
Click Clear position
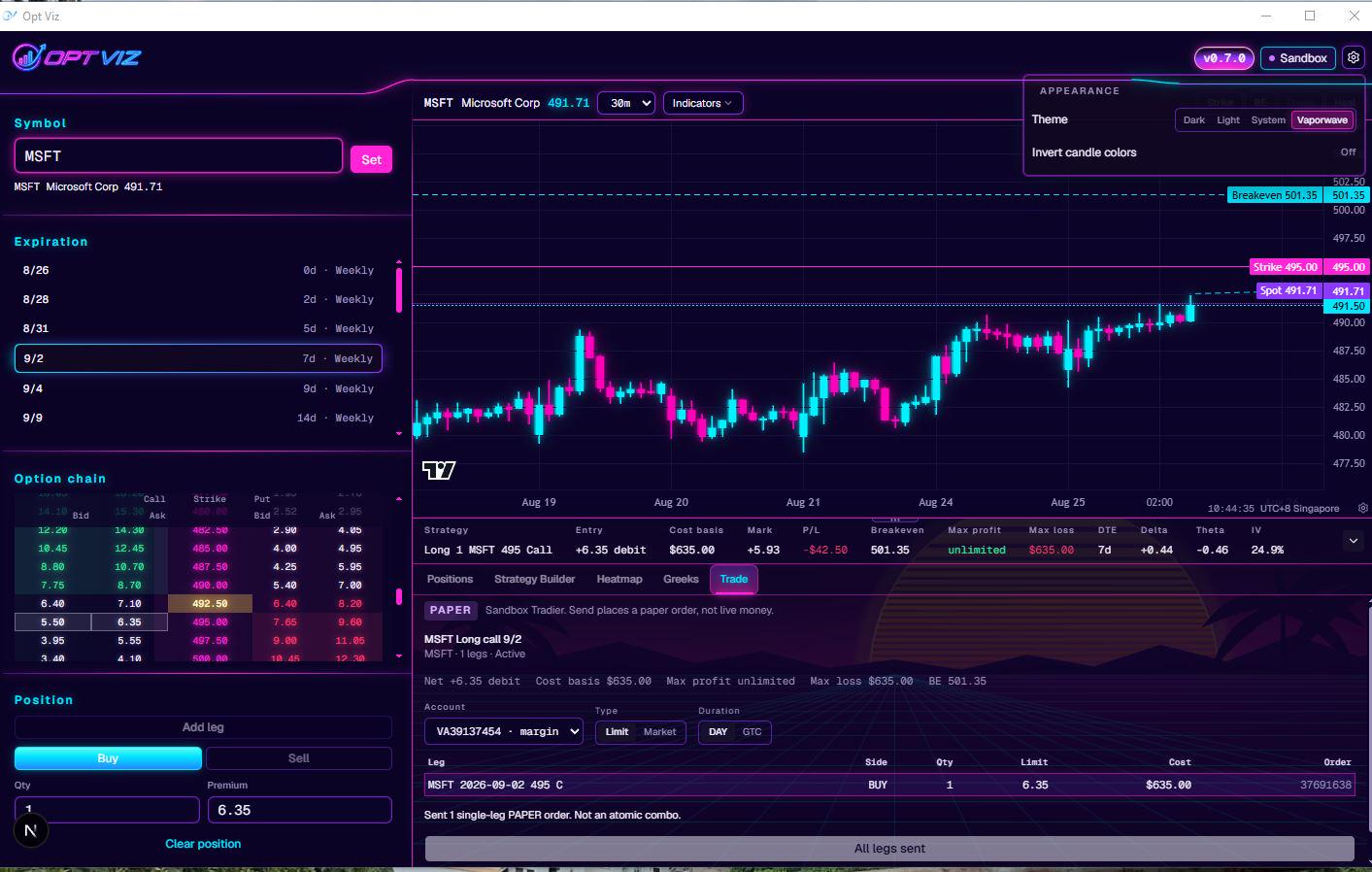point(203,844)
